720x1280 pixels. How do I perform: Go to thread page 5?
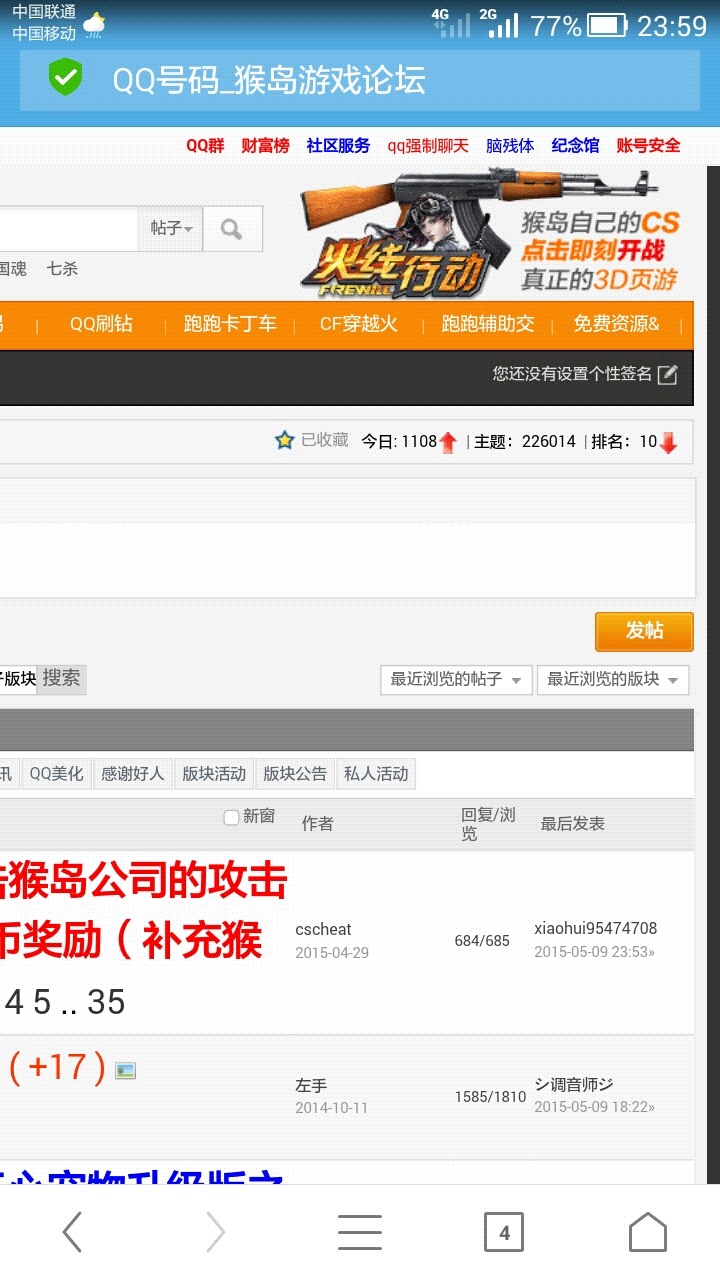tap(42, 1002)
